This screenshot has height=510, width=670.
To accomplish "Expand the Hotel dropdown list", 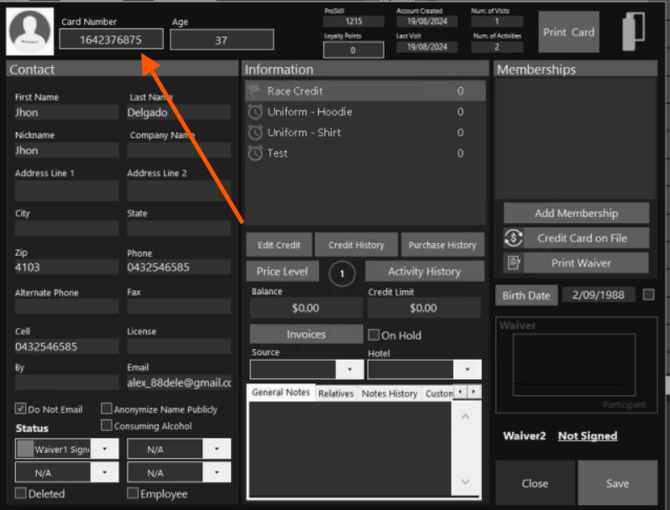I will coord(467,370).
